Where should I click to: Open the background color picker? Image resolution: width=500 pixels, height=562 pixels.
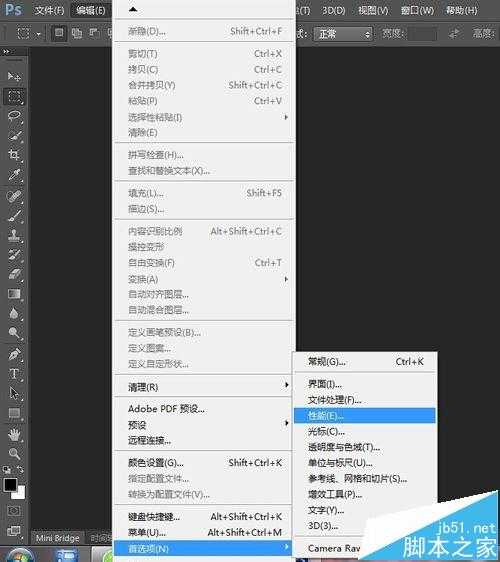21,494
